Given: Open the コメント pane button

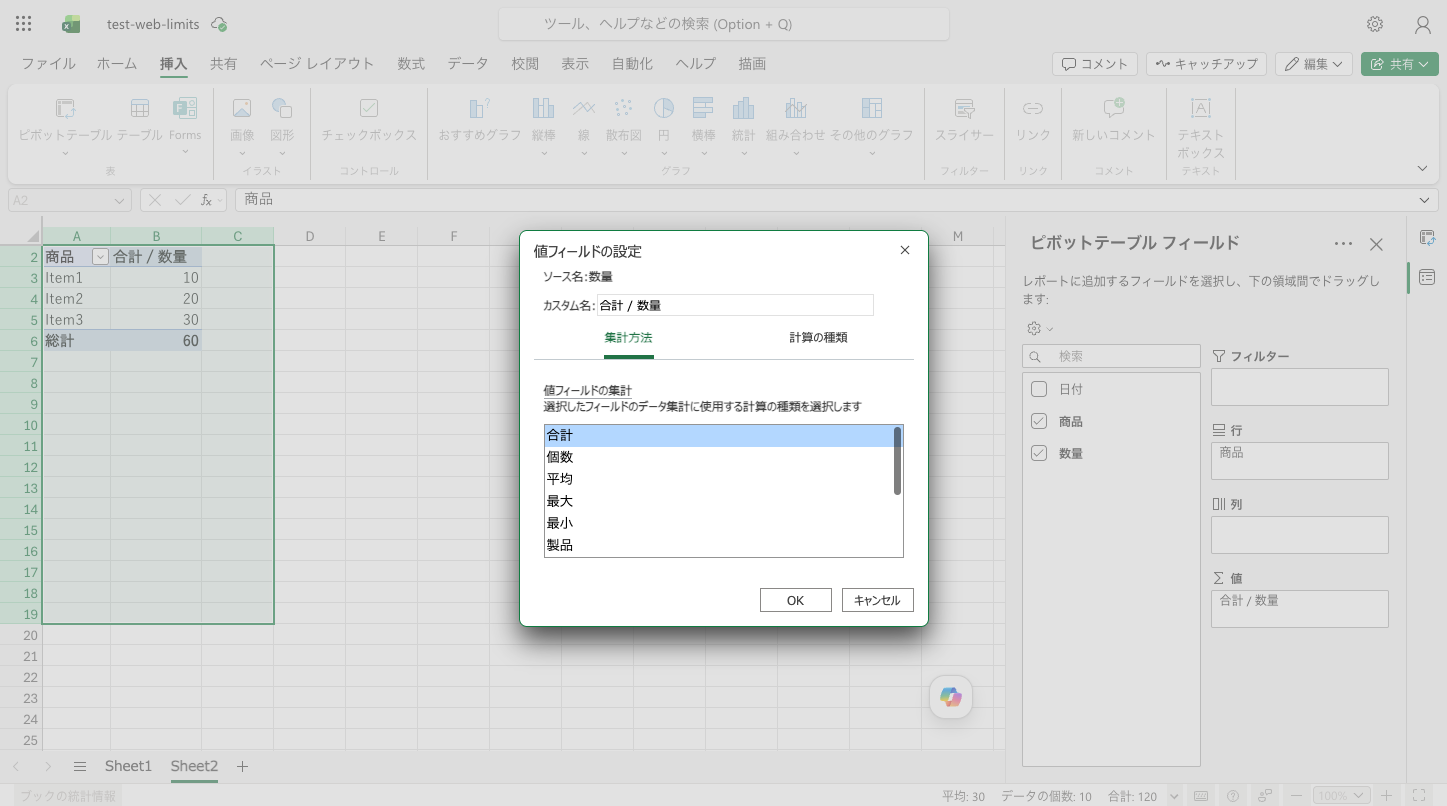Looking at the screenshot, I should [1095, 64].
